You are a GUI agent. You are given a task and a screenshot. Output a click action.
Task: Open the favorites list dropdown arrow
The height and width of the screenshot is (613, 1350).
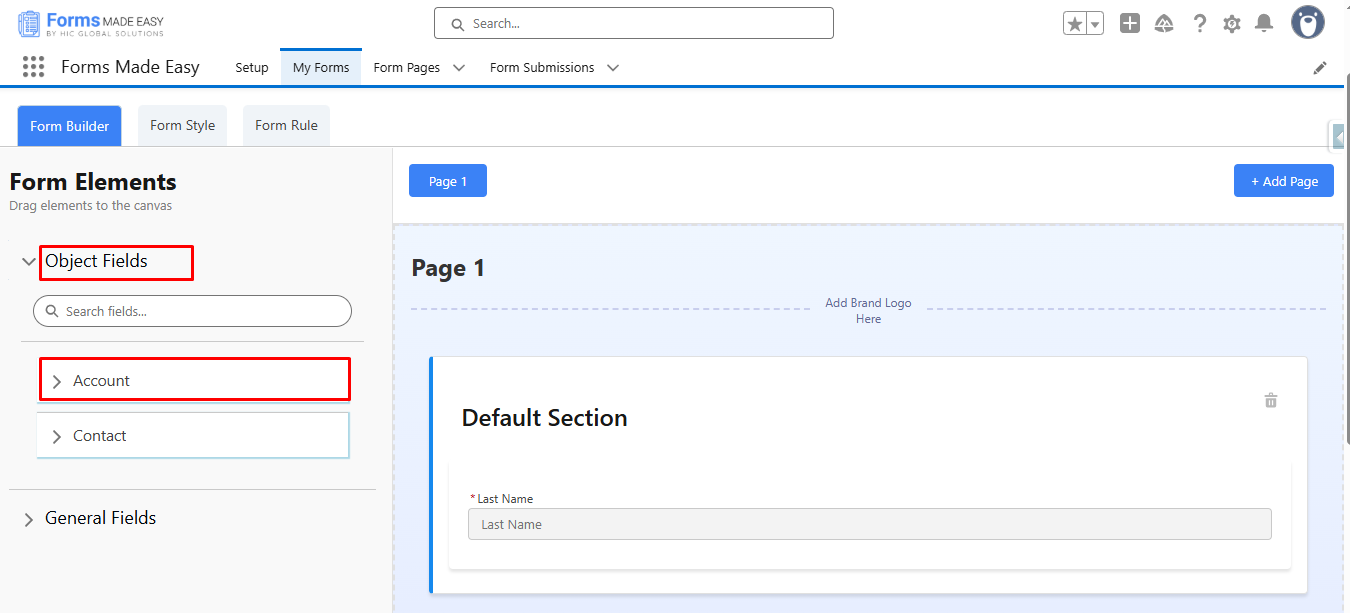click(x=1095, y=24)
